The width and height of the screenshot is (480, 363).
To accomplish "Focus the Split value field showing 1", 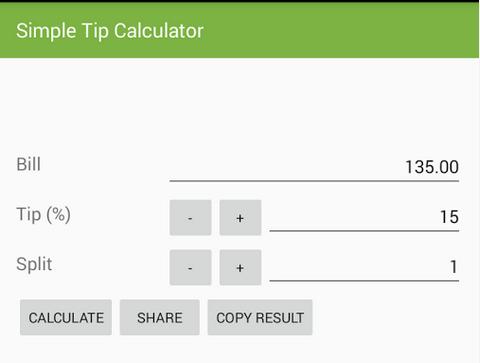I will click(x=364, y=267).
